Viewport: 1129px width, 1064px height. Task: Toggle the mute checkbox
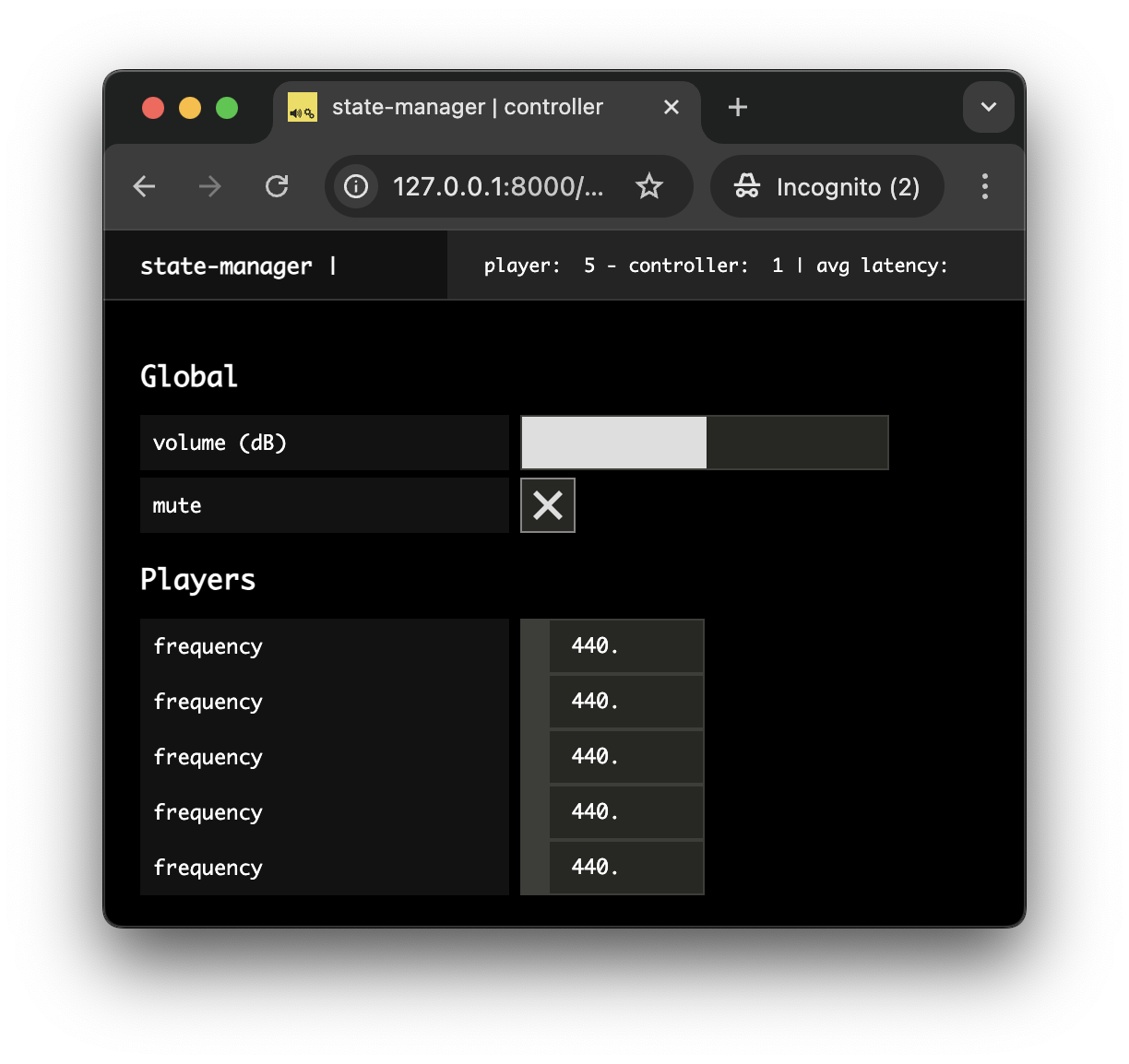pyautogui.click(x=548, y=505)
